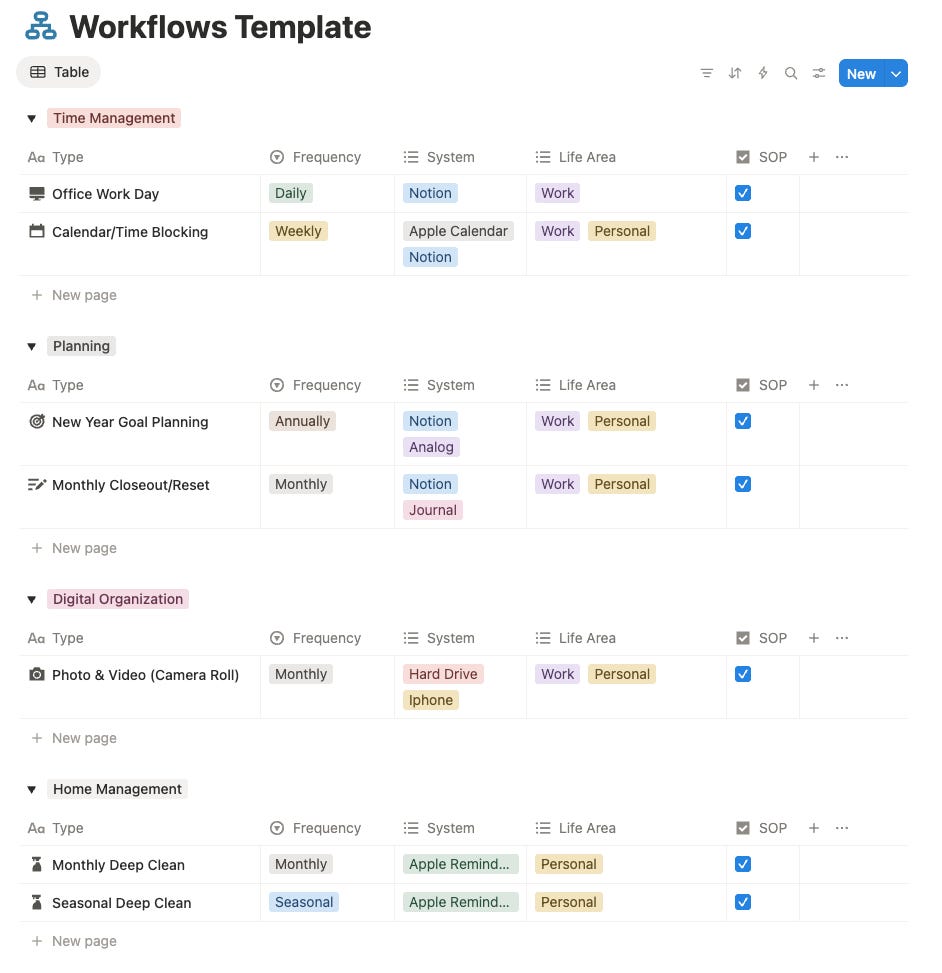Add New page under Digital Organization

tap(73, 738)
